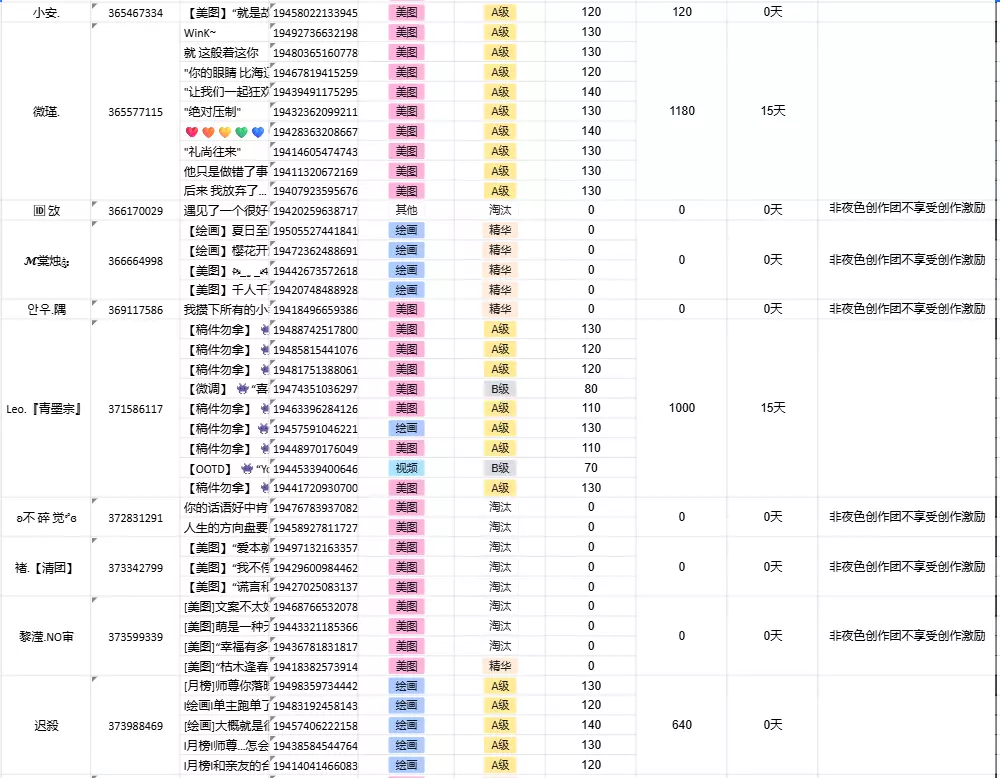
Task: Click the title cell "礼尚往来"
Action: pos(225,152)
